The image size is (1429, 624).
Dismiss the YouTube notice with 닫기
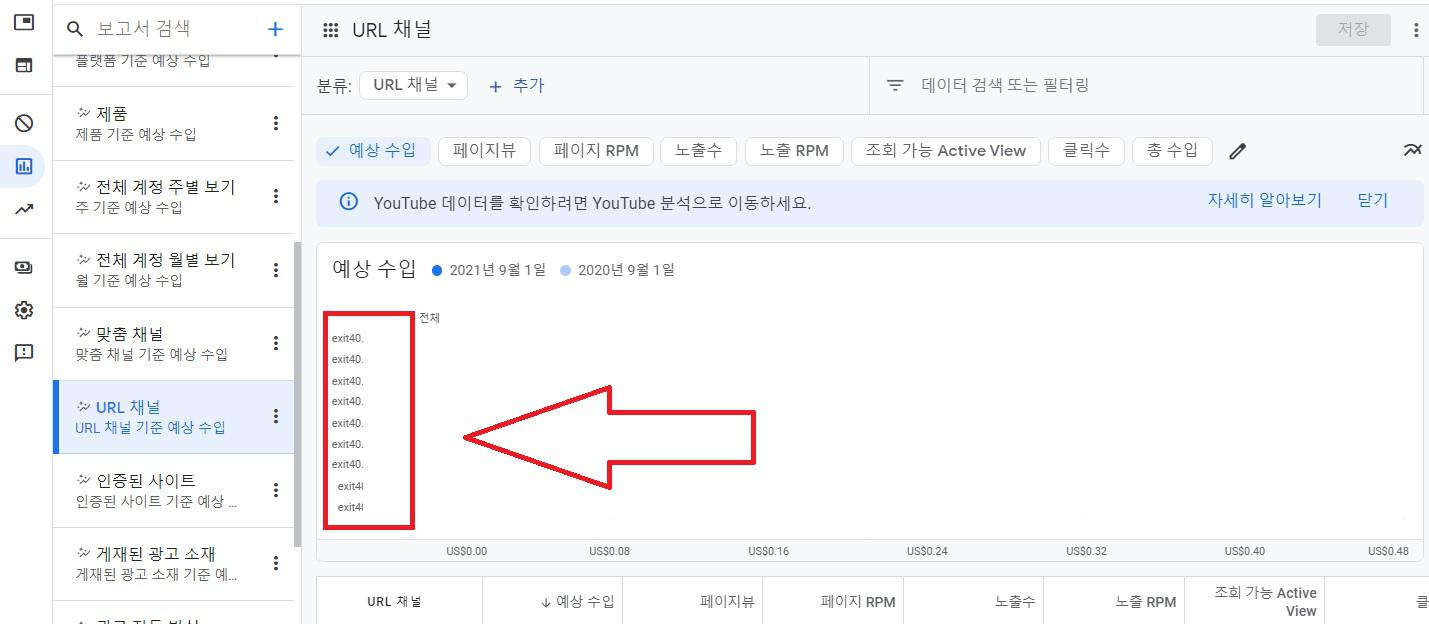point(1373,200)
